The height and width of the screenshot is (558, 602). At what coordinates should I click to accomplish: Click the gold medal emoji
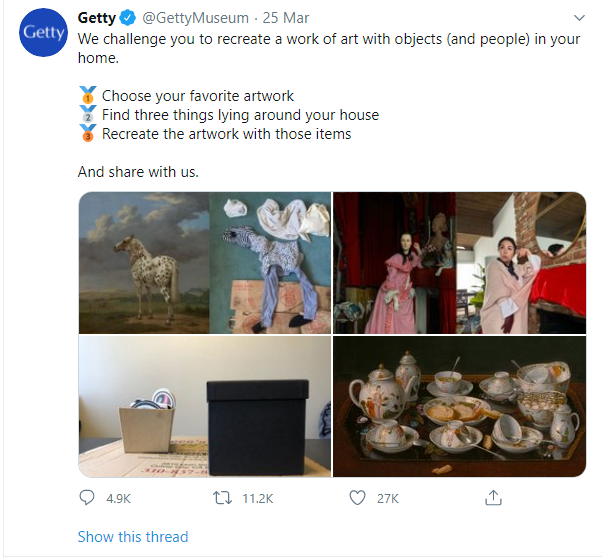[87, 97]
